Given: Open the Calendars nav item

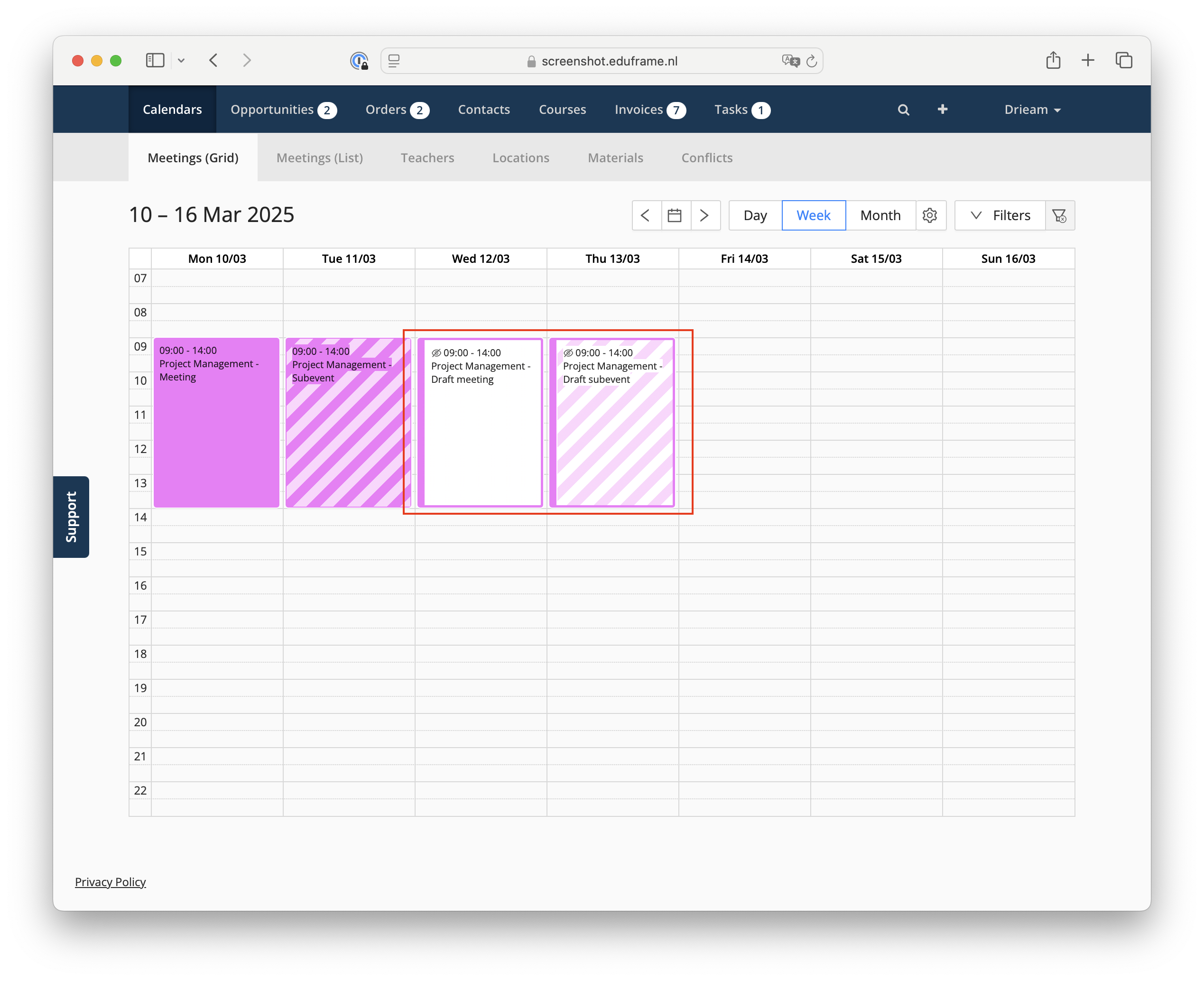Looking at the screenshot, I should [x=172, y=109].
